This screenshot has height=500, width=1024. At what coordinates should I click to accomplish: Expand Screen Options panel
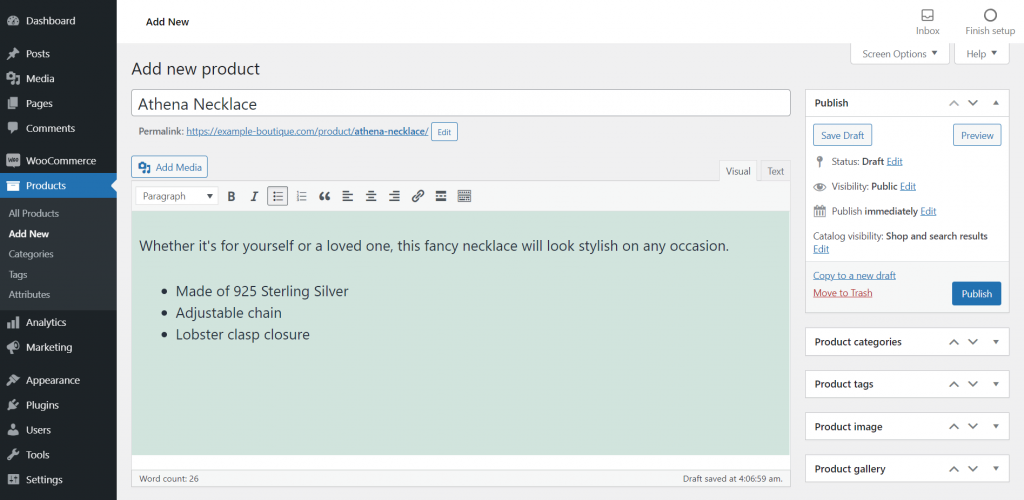tap(900, 54)
